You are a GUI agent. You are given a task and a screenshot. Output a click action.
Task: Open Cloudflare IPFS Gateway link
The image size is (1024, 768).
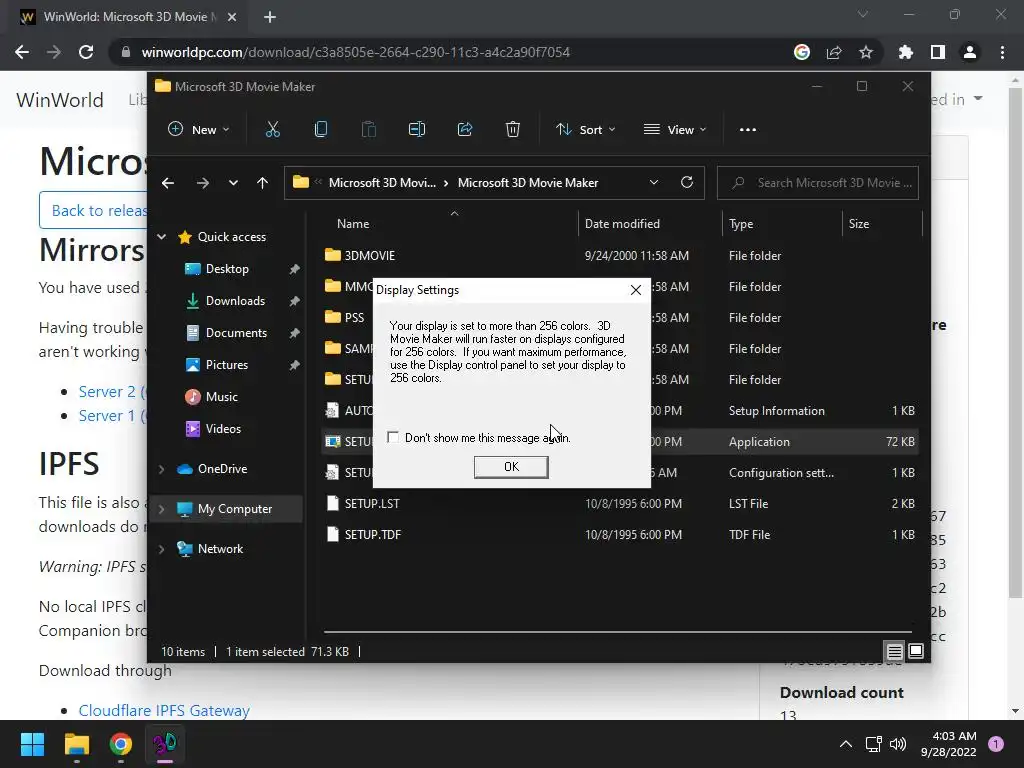click(x=164, y=710)
